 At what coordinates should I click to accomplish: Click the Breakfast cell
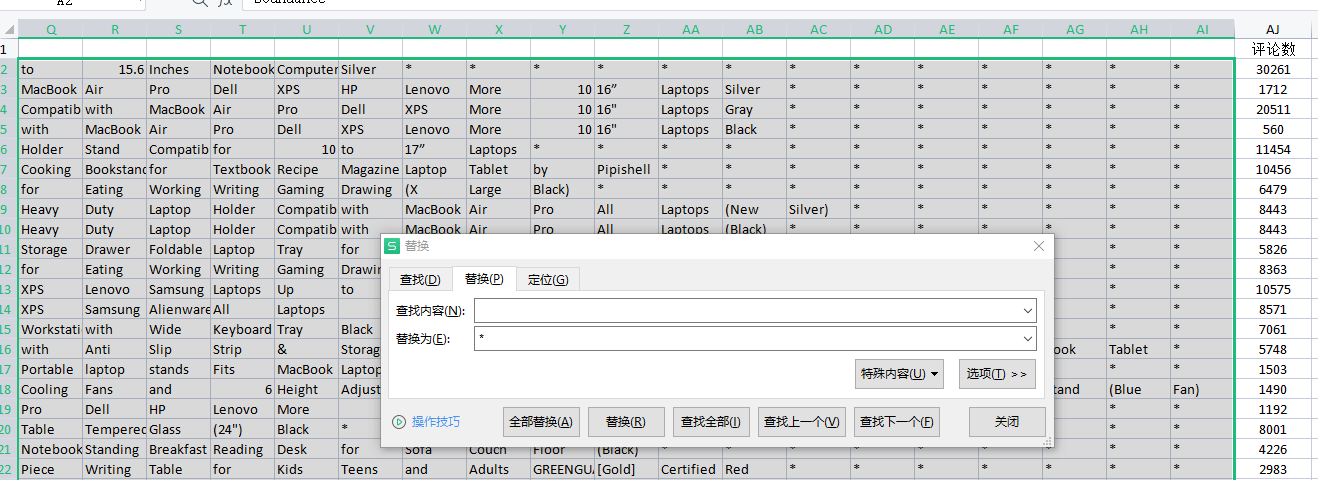(179, 449)
